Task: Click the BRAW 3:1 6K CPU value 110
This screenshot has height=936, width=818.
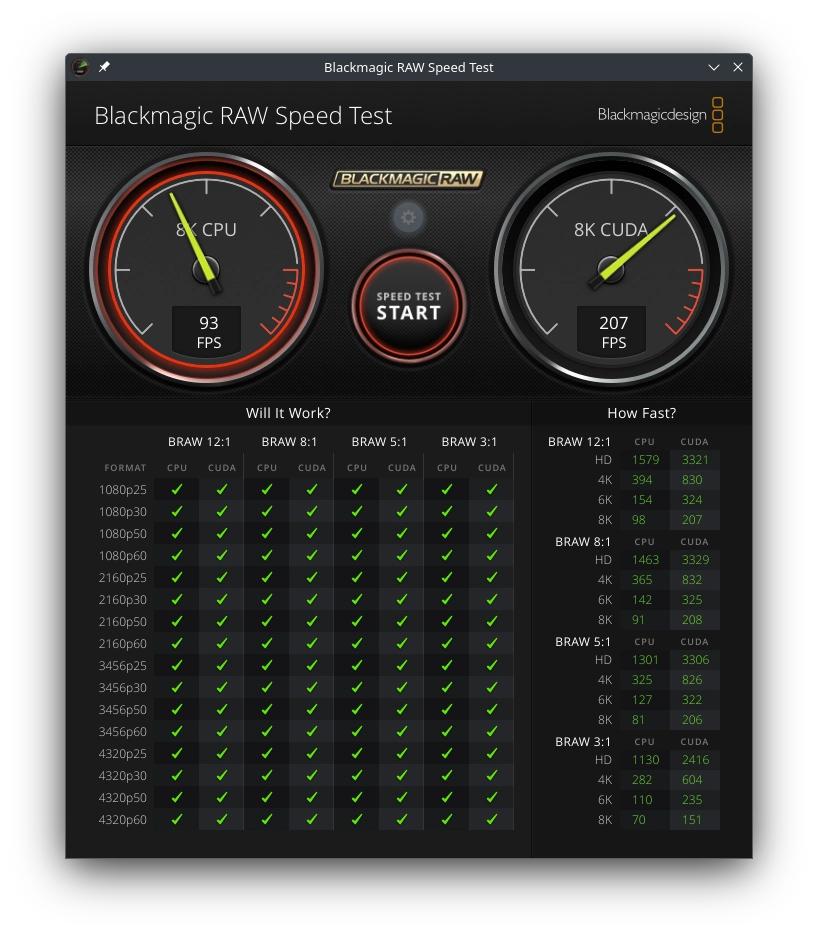Action: (642, 800)
